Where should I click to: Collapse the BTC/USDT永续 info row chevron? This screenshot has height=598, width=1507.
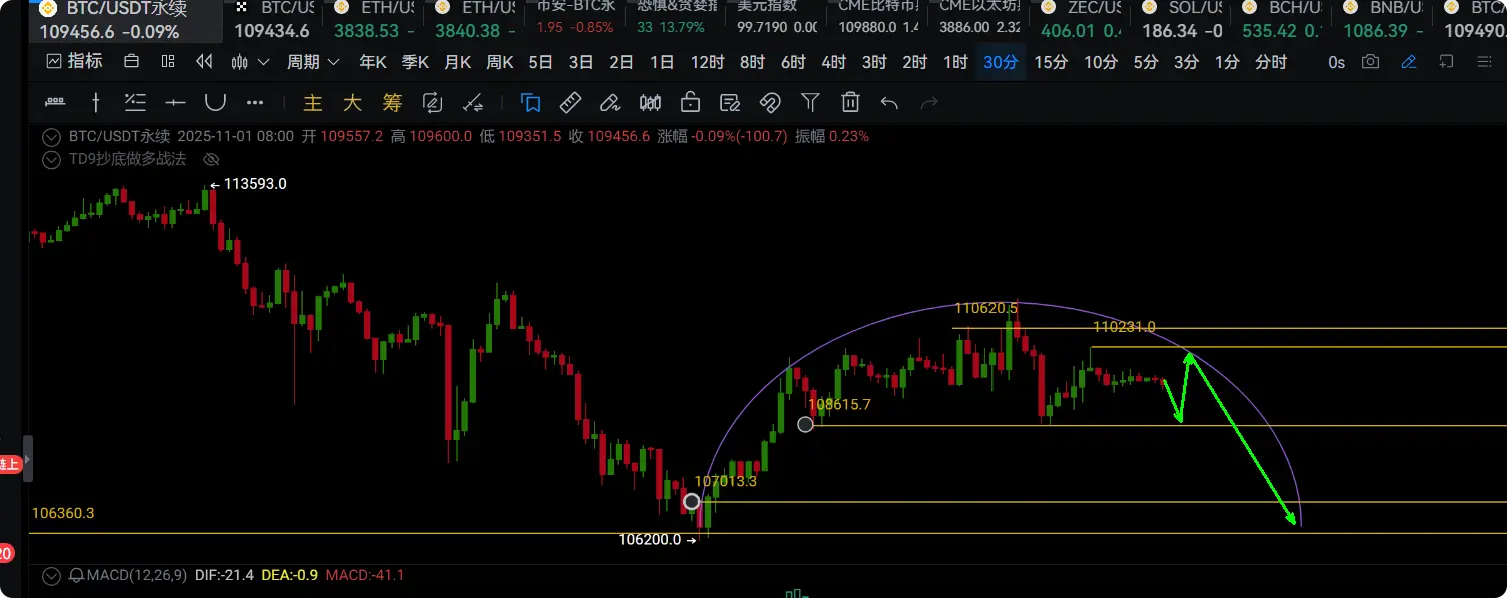point(51,136)
